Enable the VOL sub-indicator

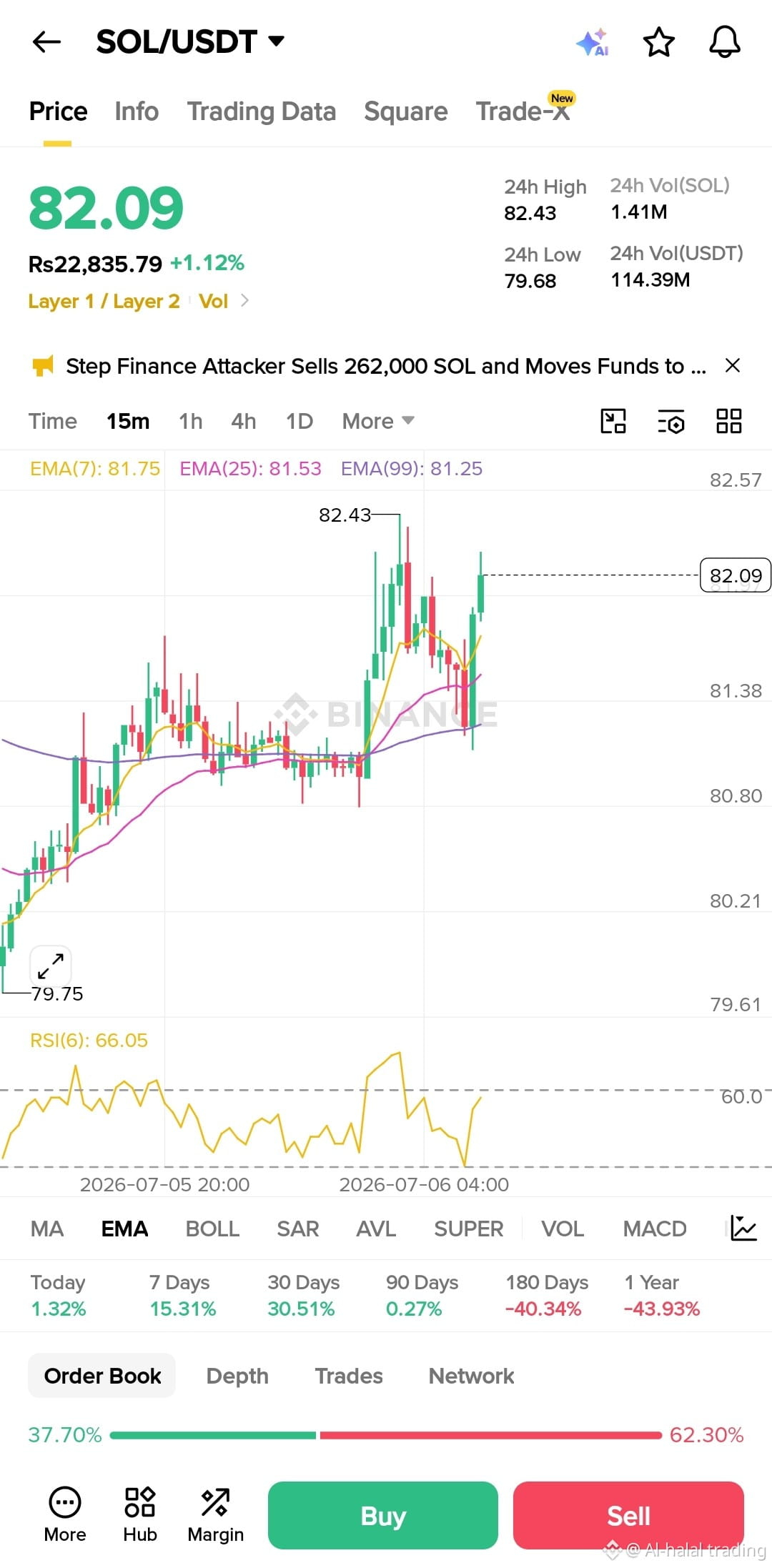(x=563, y=1229)
